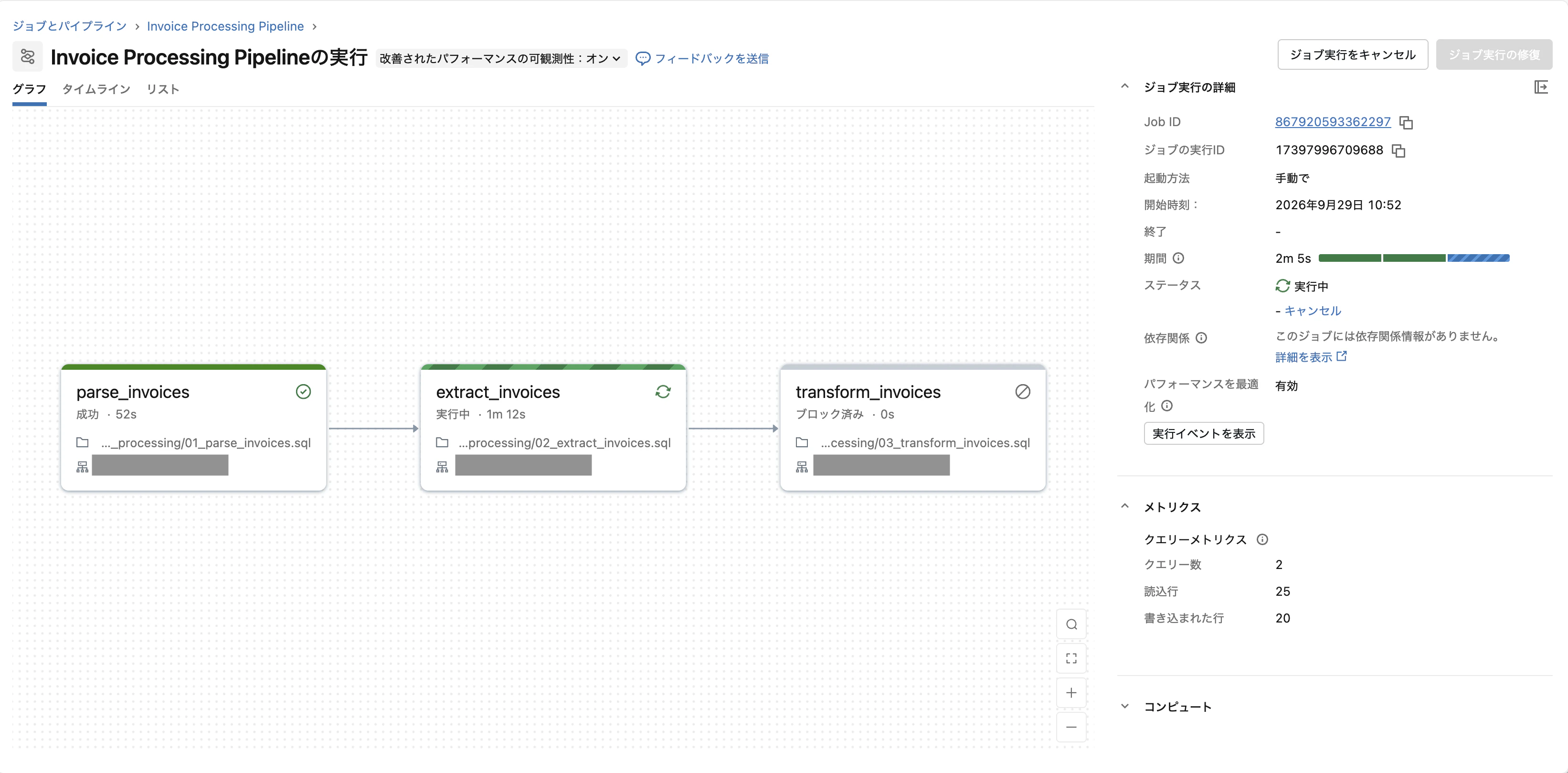The height and width of the screenshot is (773, 1568).
Task: Click folder icon in parse_invoices card
Action: [82, 442]
